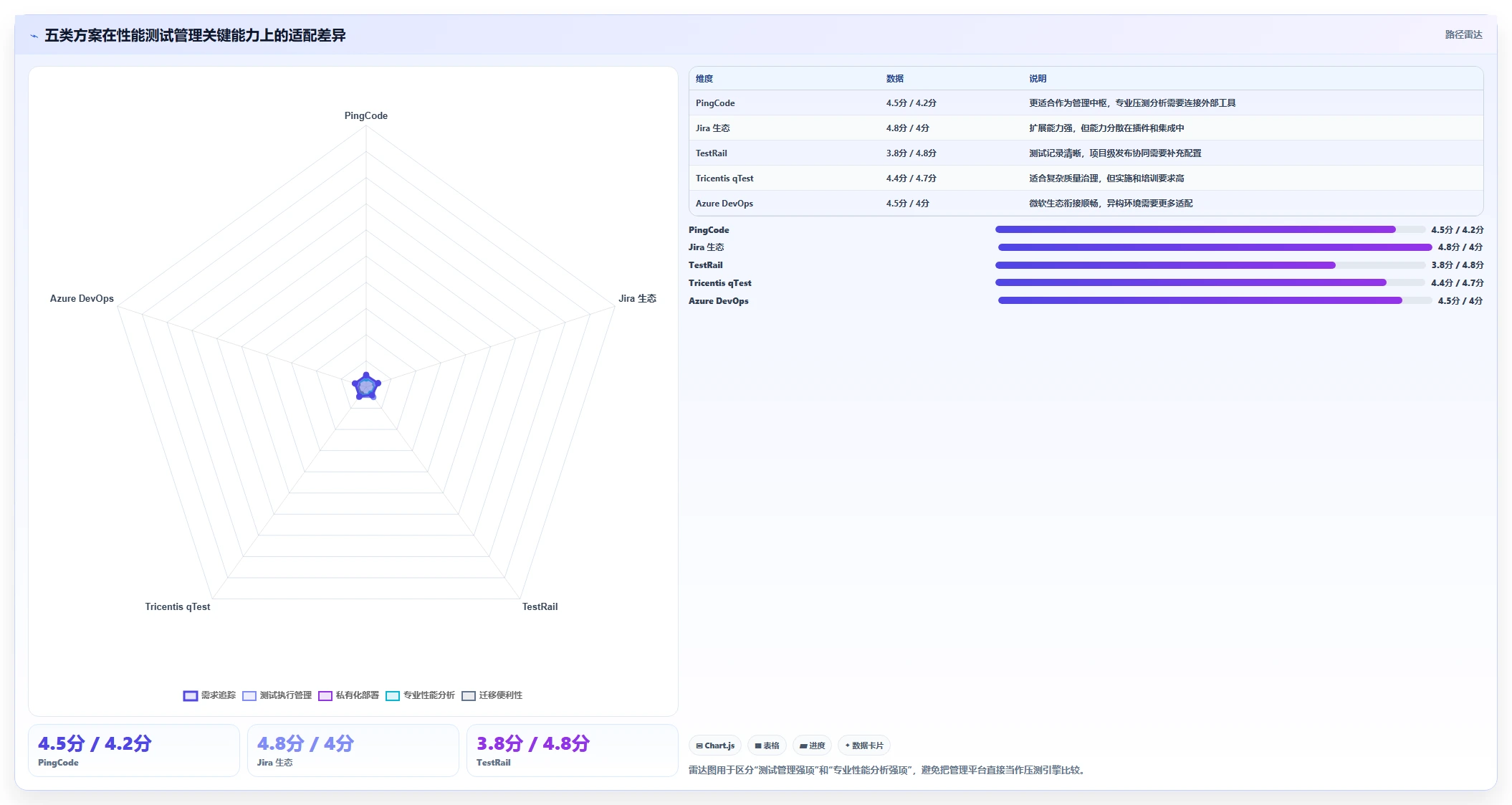The width and height of the screenshot is (1512, 805).
Task: Click the Chart.js tag chip
Action: pos(715,746)
